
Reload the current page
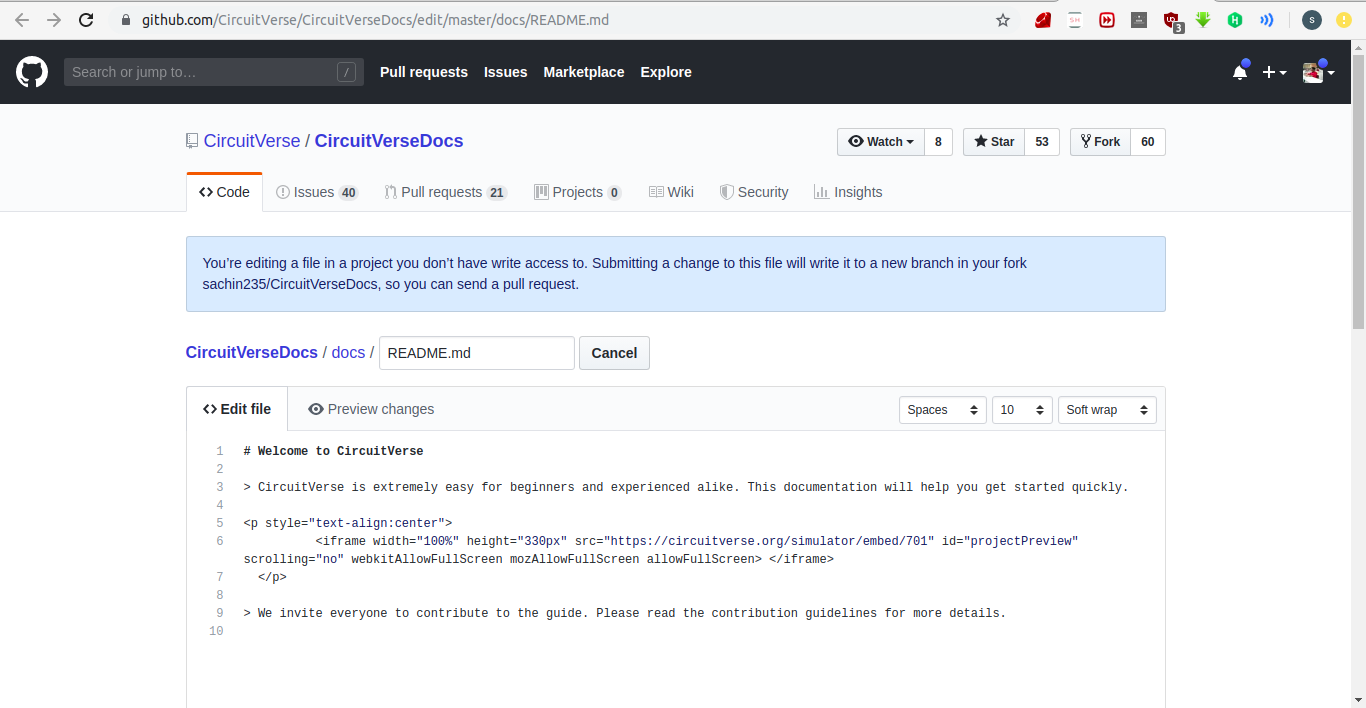[x=86, y=20]
